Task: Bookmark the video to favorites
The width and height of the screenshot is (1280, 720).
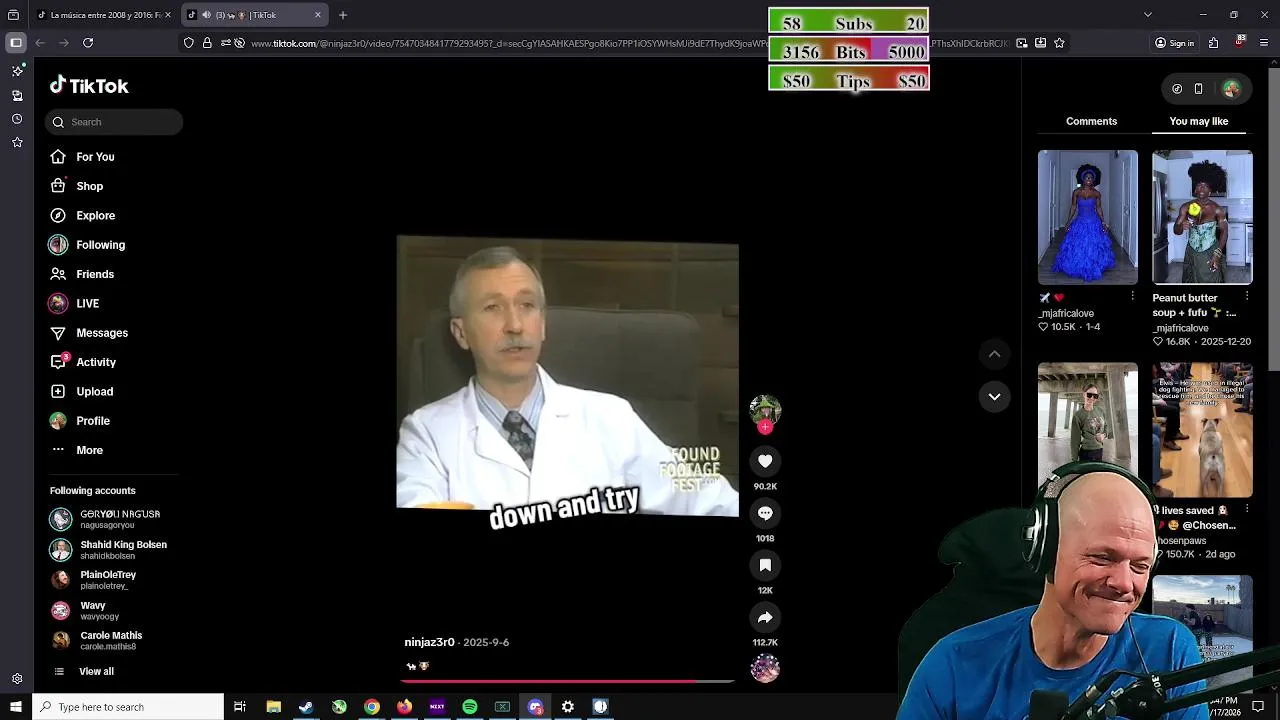Action: (765, 565)
